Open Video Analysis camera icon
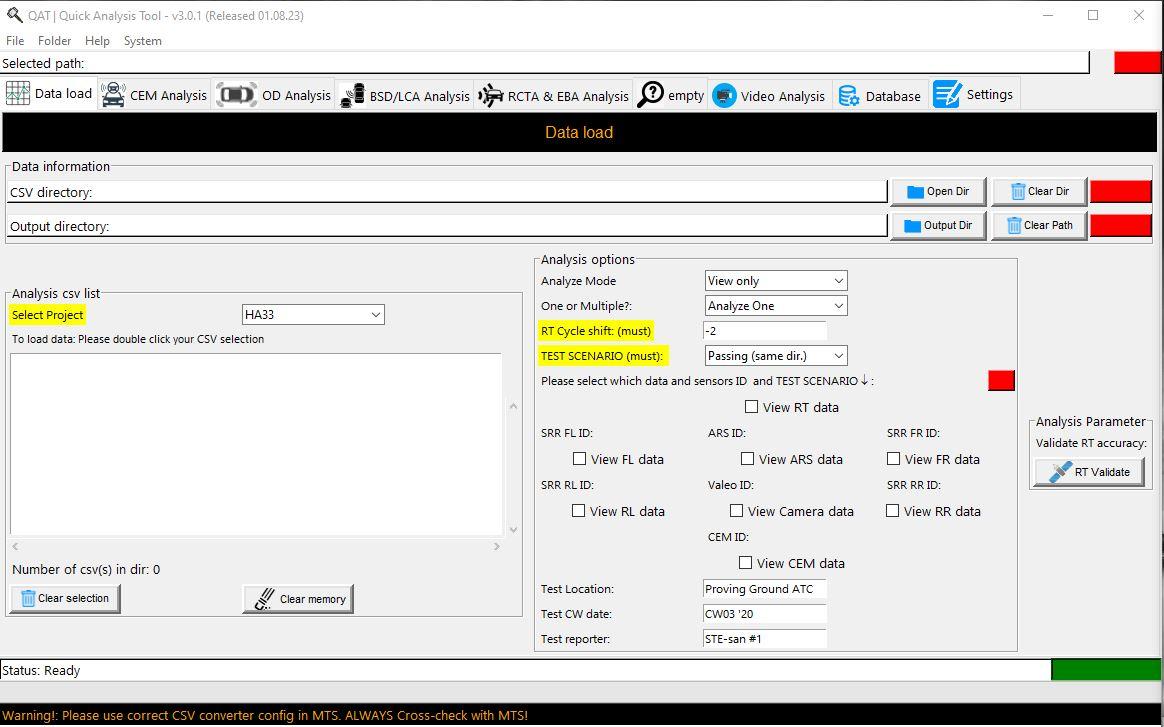The image size is (1164, 727). [x=724, y=96]
